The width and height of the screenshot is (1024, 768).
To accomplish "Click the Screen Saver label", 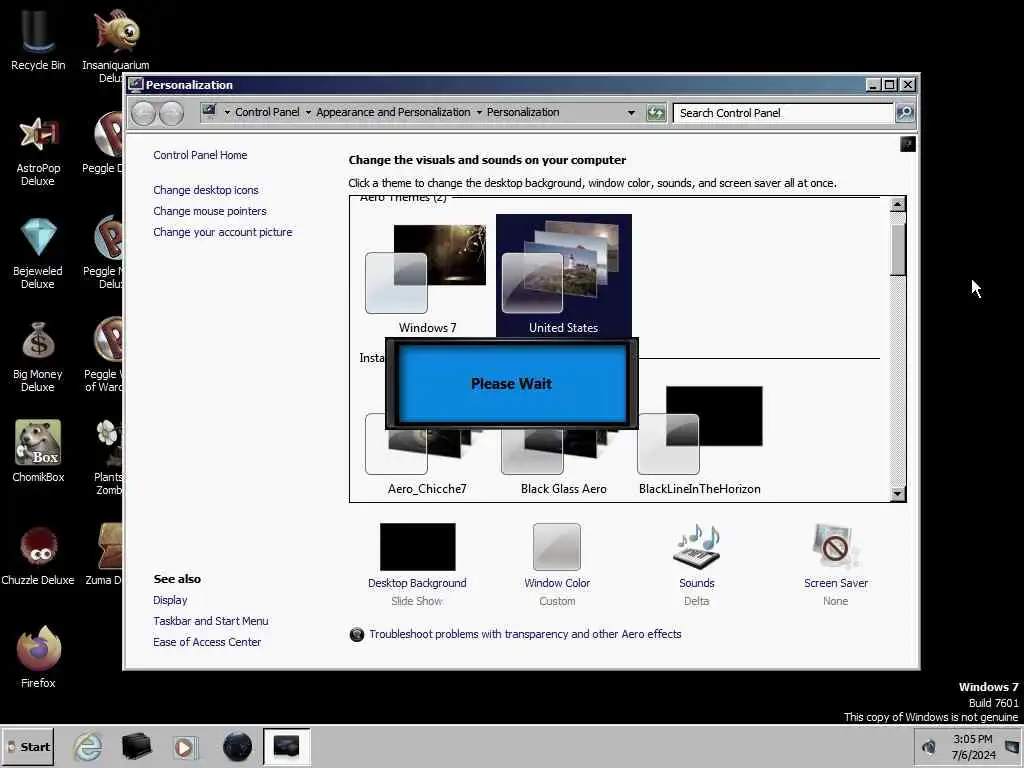I will [836, 583].
